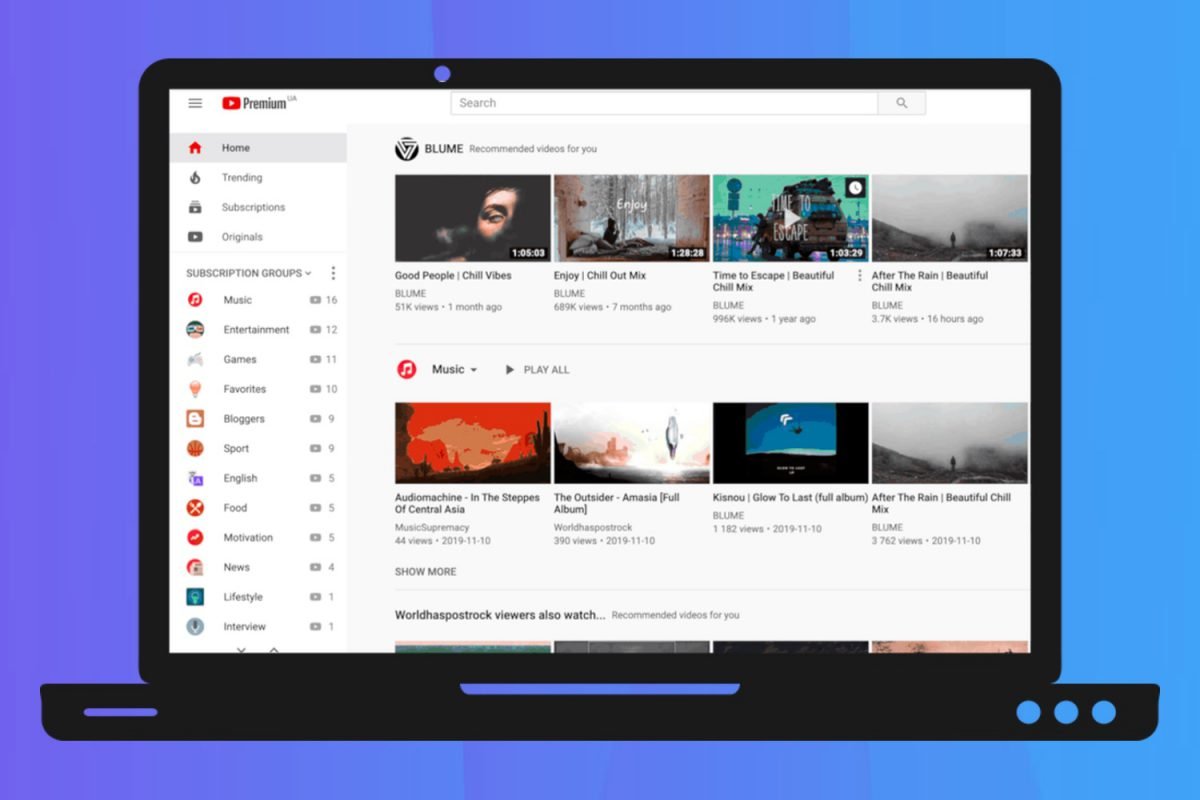The width and height of the screenshot is (1200, 800).
Task: Click the video count icon beside Music 16
Action: [315, 300]
